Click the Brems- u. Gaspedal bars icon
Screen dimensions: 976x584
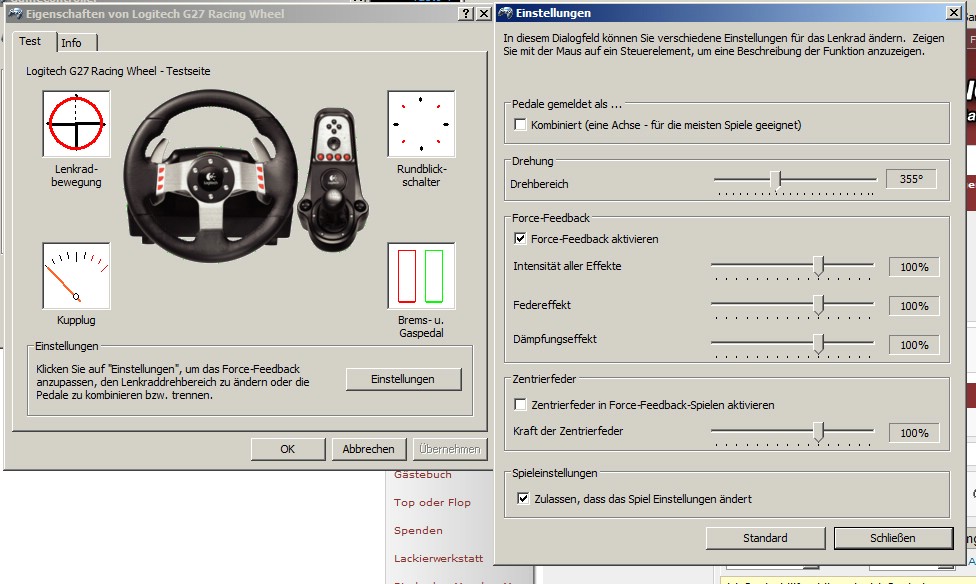point(421,275)
